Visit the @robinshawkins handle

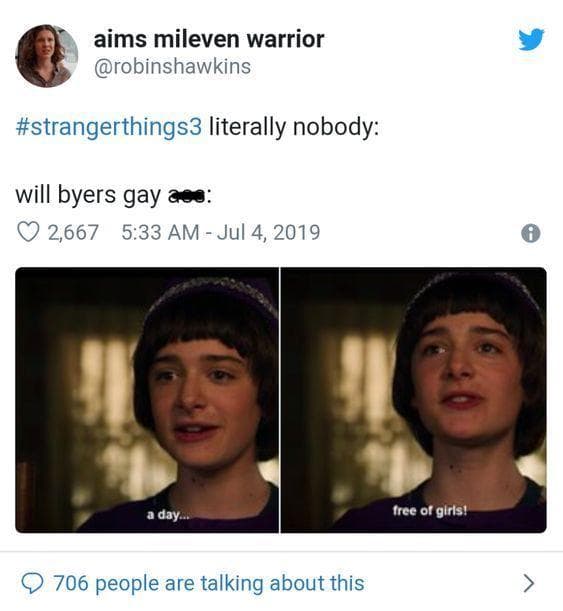click(x=173, y=67)
